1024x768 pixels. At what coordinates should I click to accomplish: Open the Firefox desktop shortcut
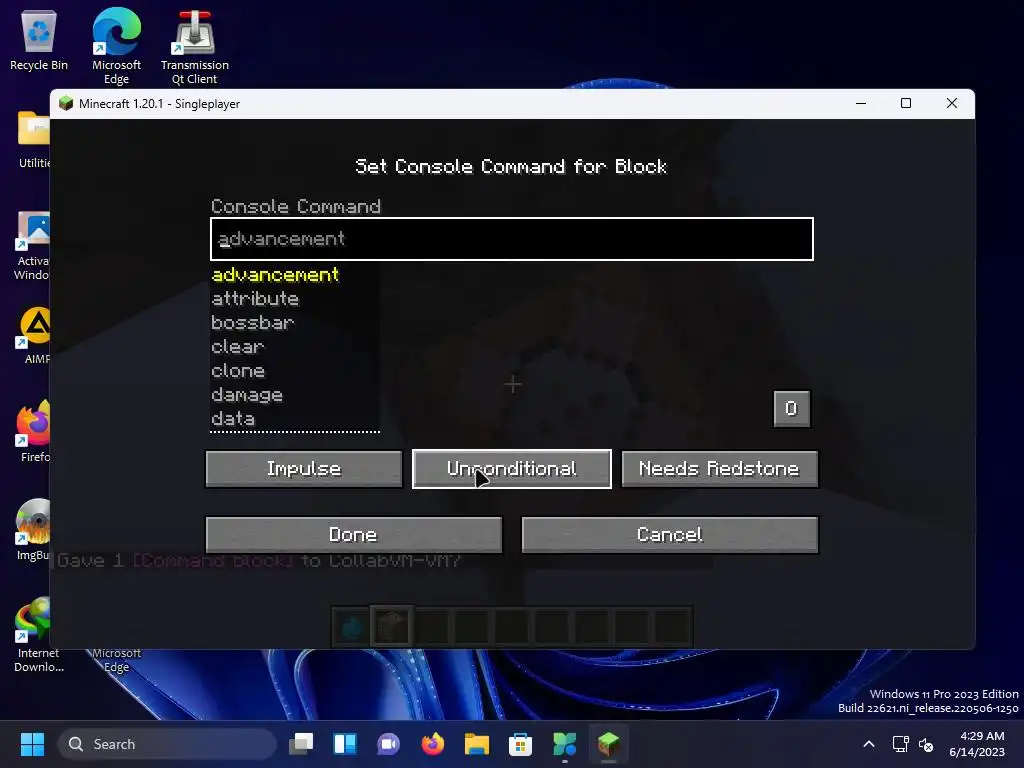point(34,432)
